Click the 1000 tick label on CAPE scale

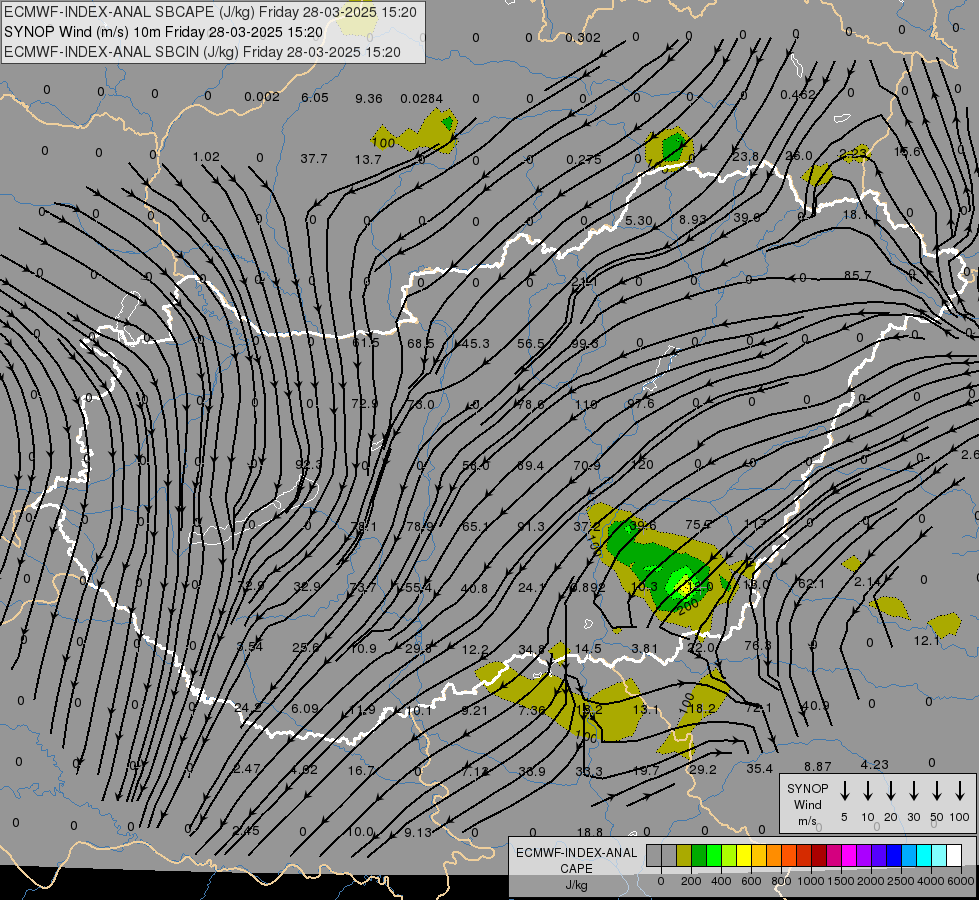pos(810,881)
